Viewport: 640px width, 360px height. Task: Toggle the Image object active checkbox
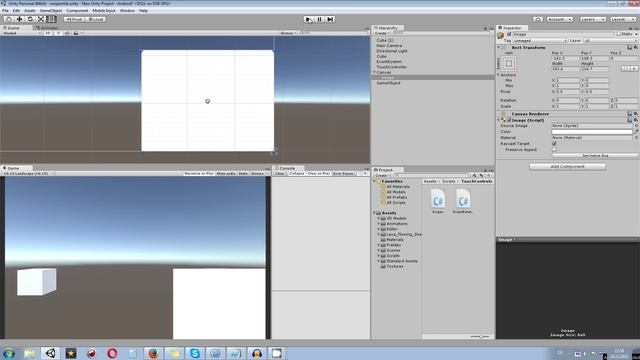[x=509, y=34]
